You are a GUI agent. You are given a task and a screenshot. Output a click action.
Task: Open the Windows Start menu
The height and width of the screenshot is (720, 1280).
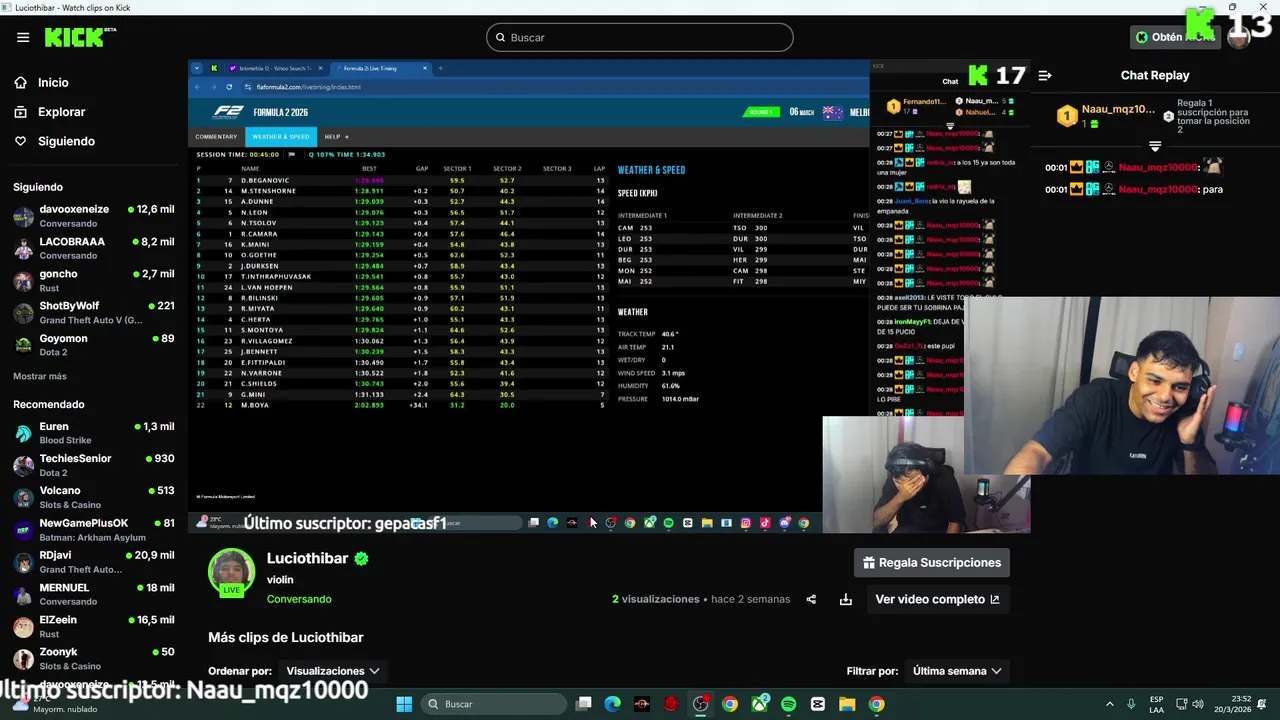pos(404,704)
